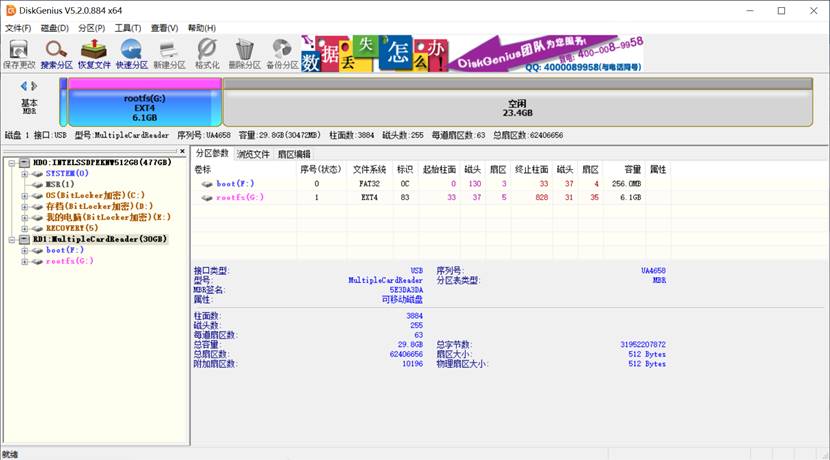
Task: Open the View (查看) menu
Action: point(164,28)
